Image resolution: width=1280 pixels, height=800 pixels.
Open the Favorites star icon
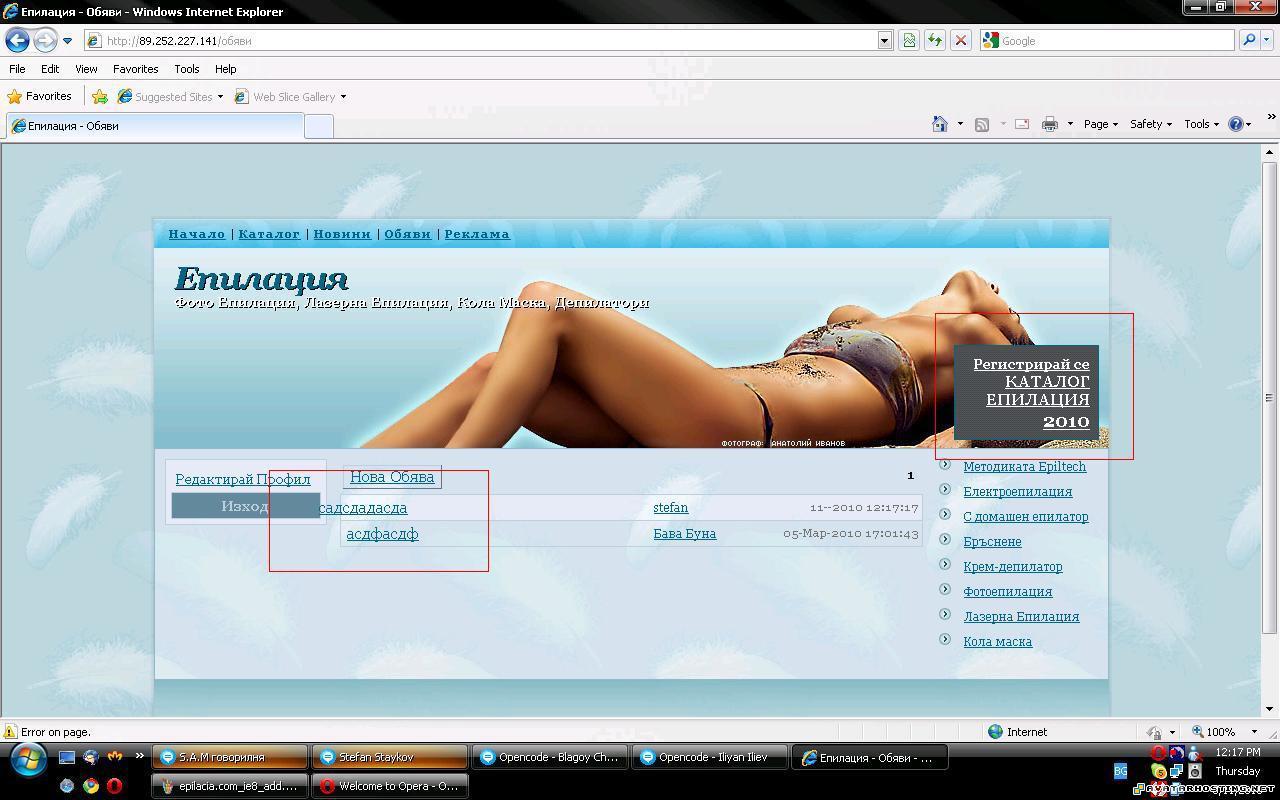click(17, 96)
